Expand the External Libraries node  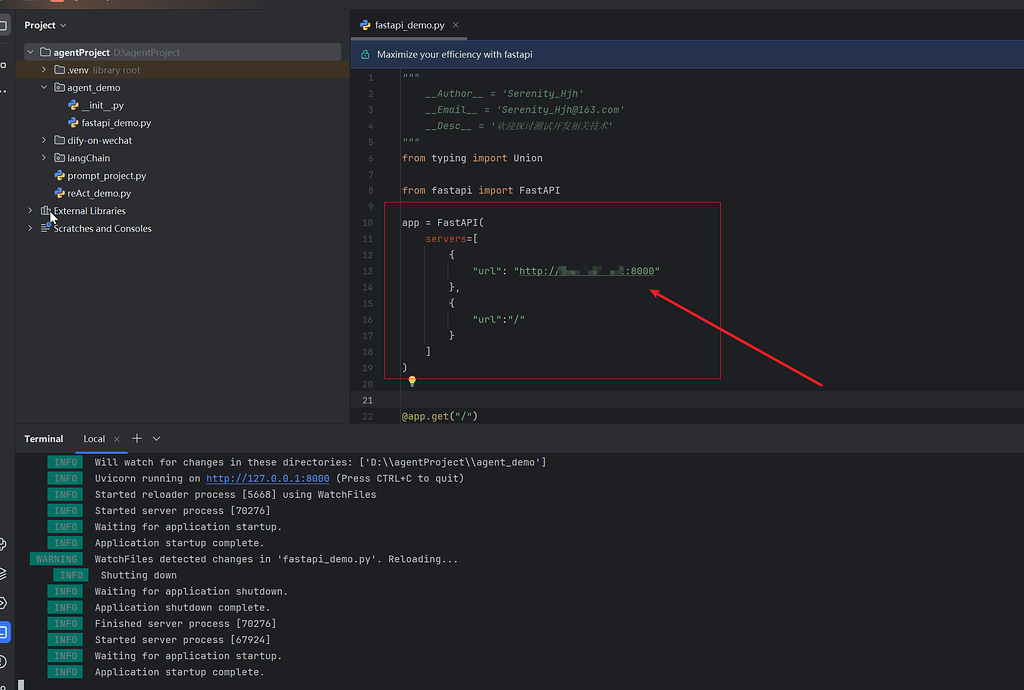tap(30, 211)
